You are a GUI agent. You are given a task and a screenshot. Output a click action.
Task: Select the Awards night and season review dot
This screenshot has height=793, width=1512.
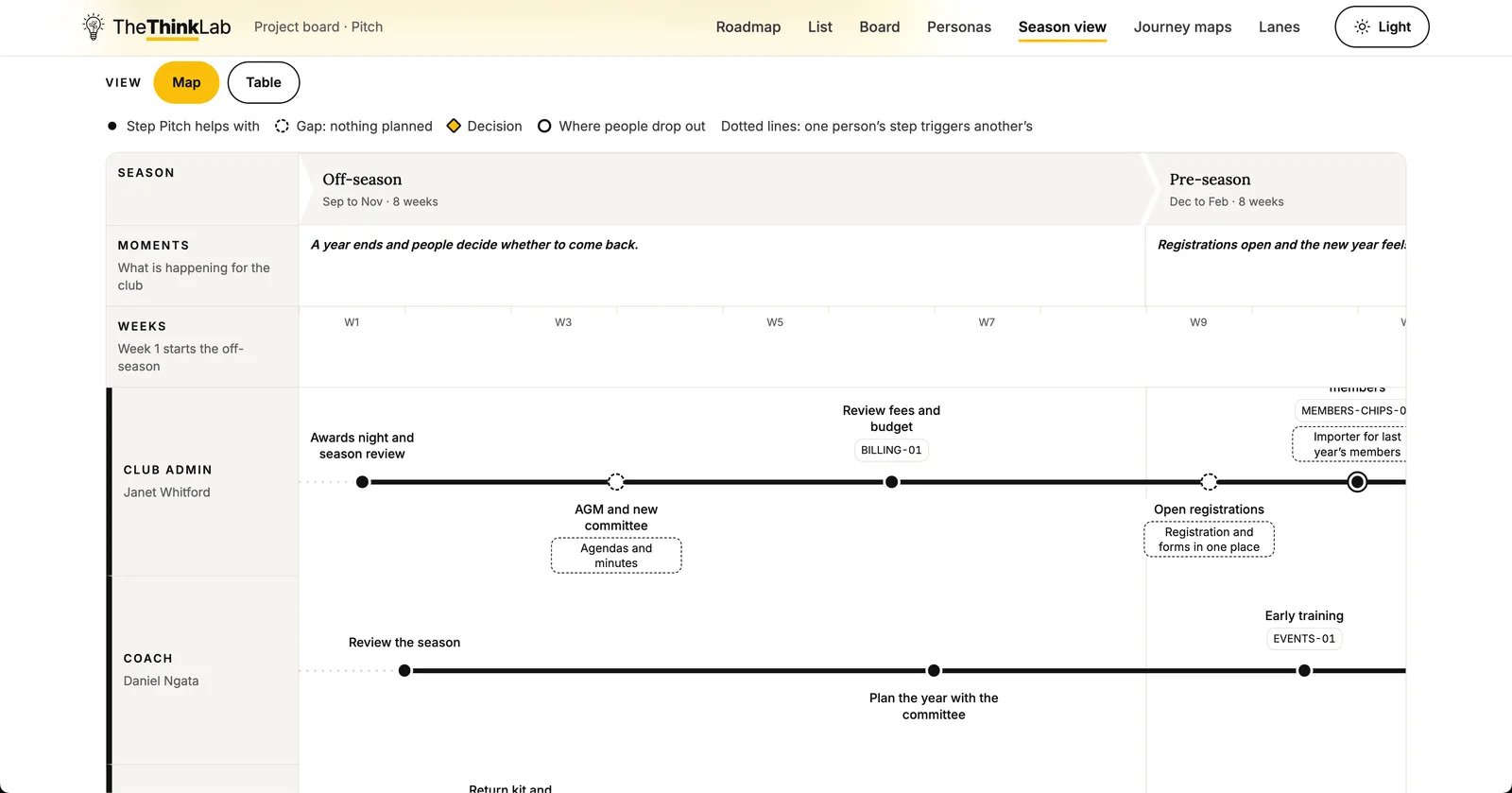point(362,482)
